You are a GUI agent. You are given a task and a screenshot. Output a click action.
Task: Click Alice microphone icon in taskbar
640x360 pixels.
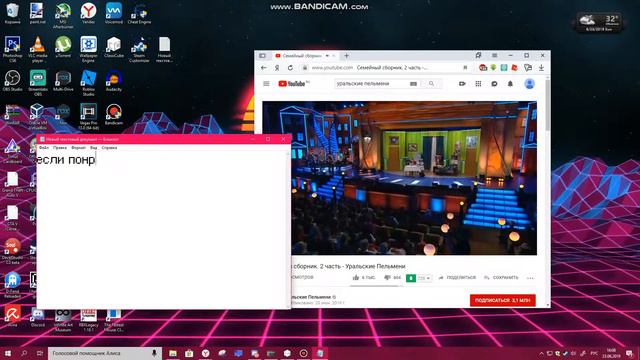click(154, 353)
